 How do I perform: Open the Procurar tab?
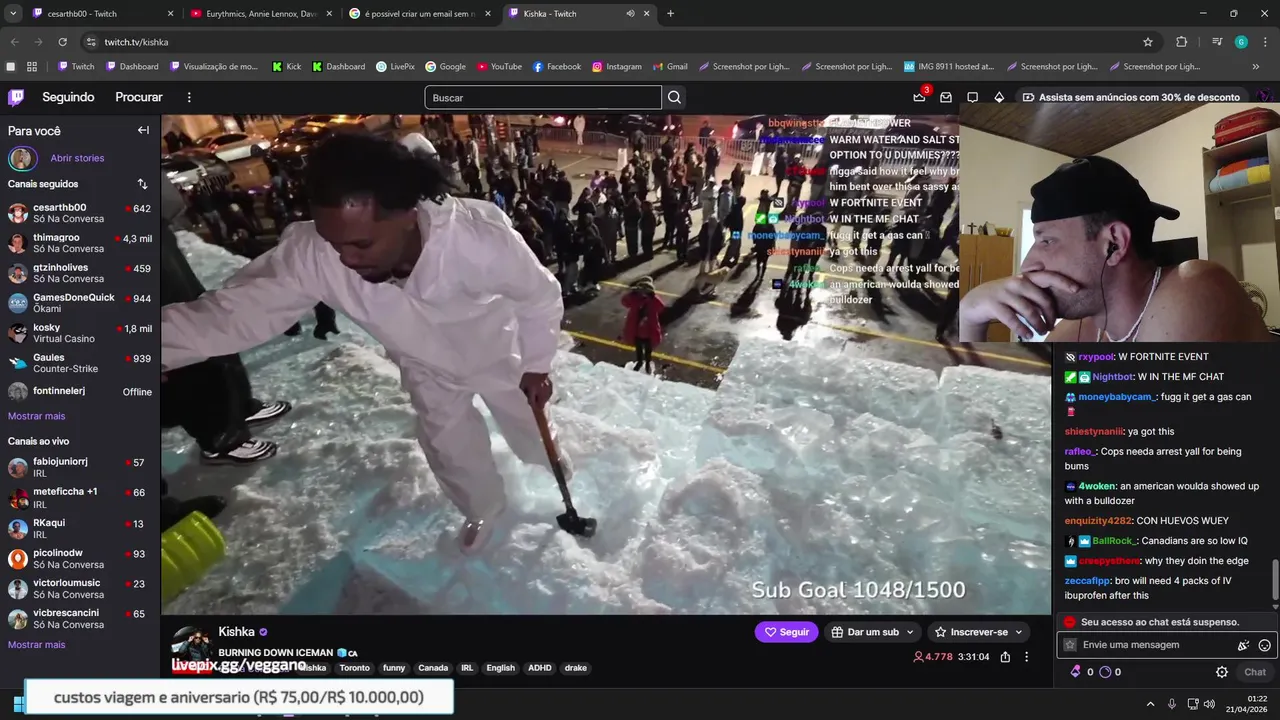139,97
